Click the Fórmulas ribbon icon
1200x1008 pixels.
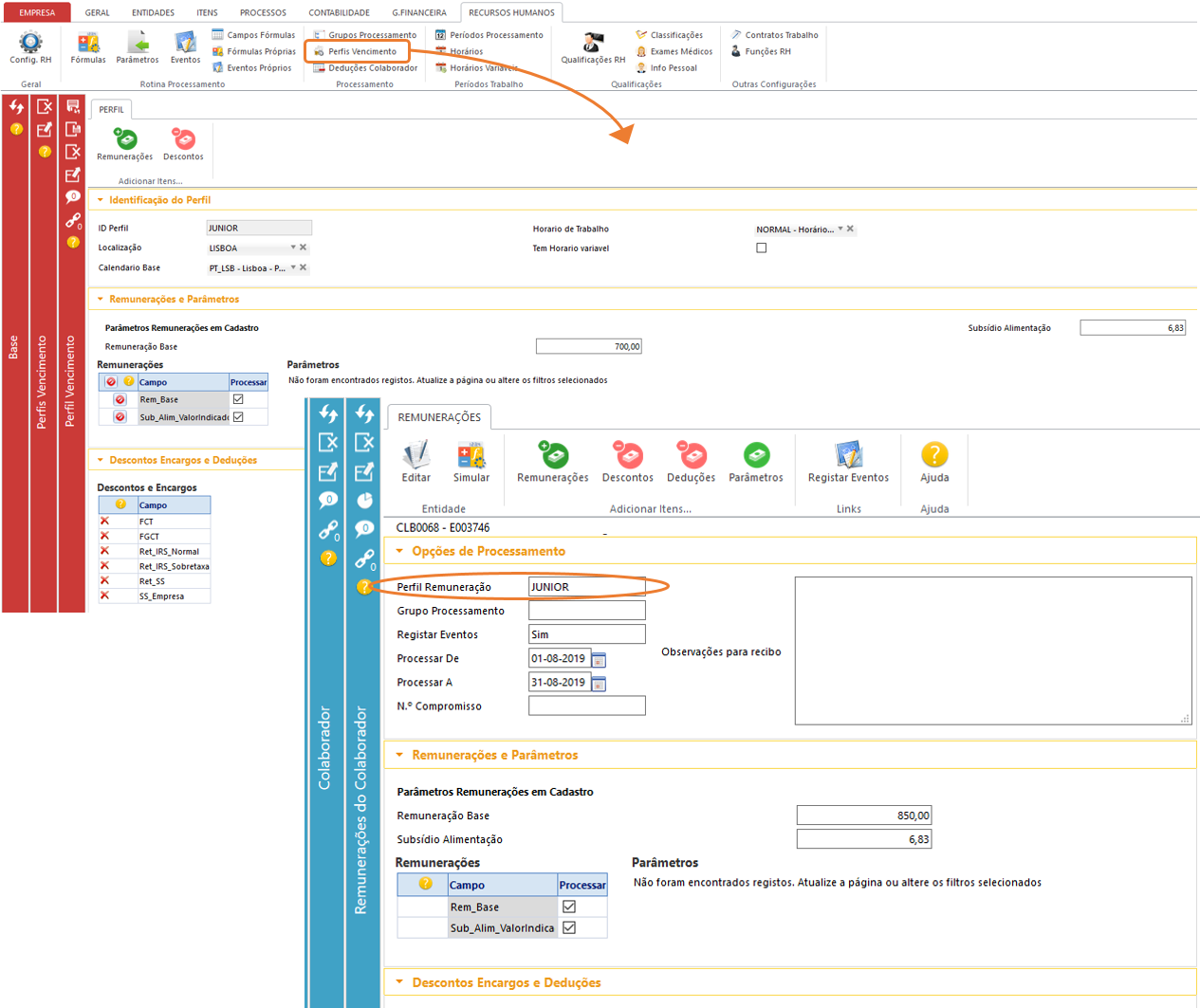pos(88,43)
